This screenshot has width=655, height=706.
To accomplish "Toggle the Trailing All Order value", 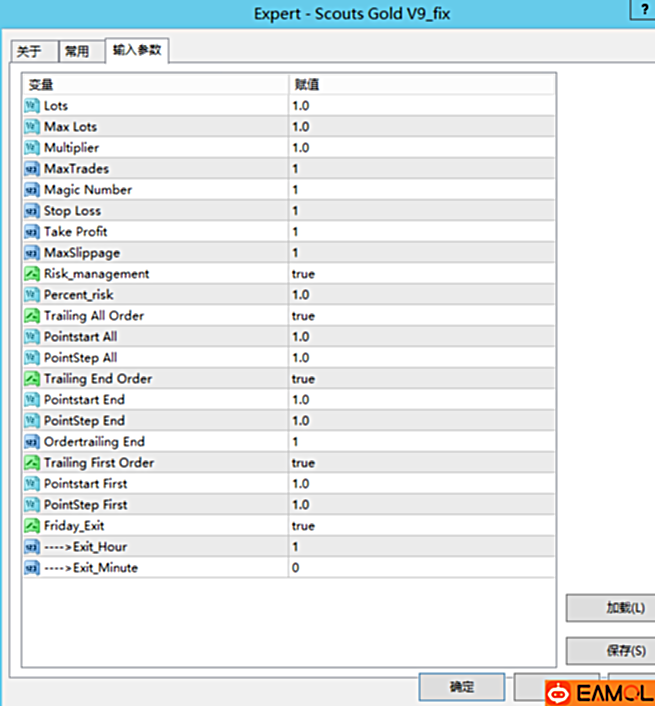I will [421, 316].
